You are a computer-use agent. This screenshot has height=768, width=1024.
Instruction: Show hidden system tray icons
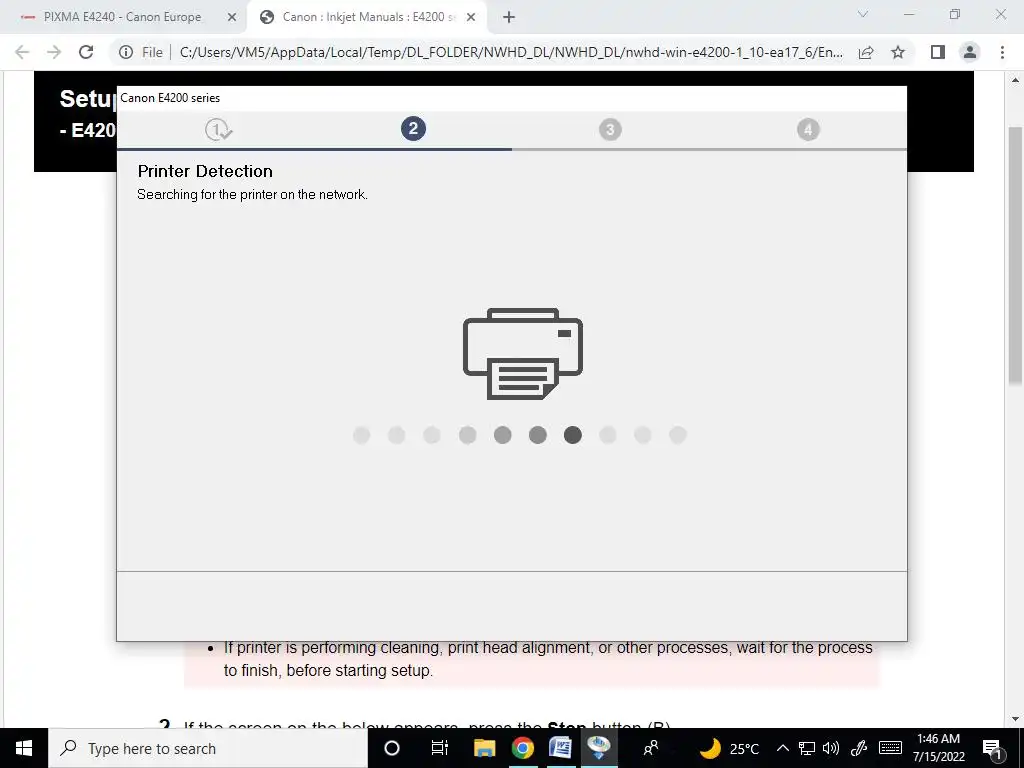click(x=782, y=748)
